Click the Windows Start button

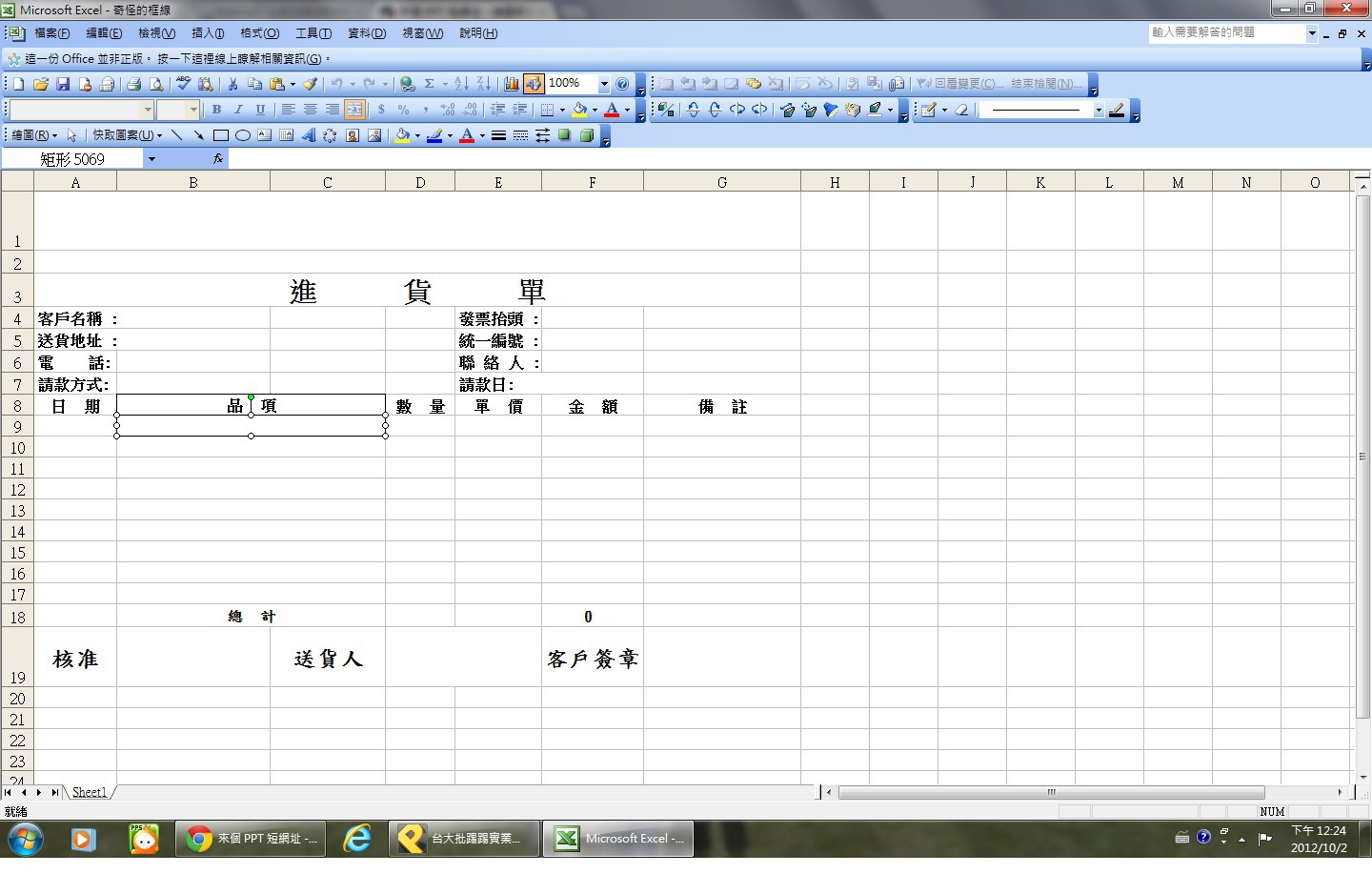[x=26, y=840]
